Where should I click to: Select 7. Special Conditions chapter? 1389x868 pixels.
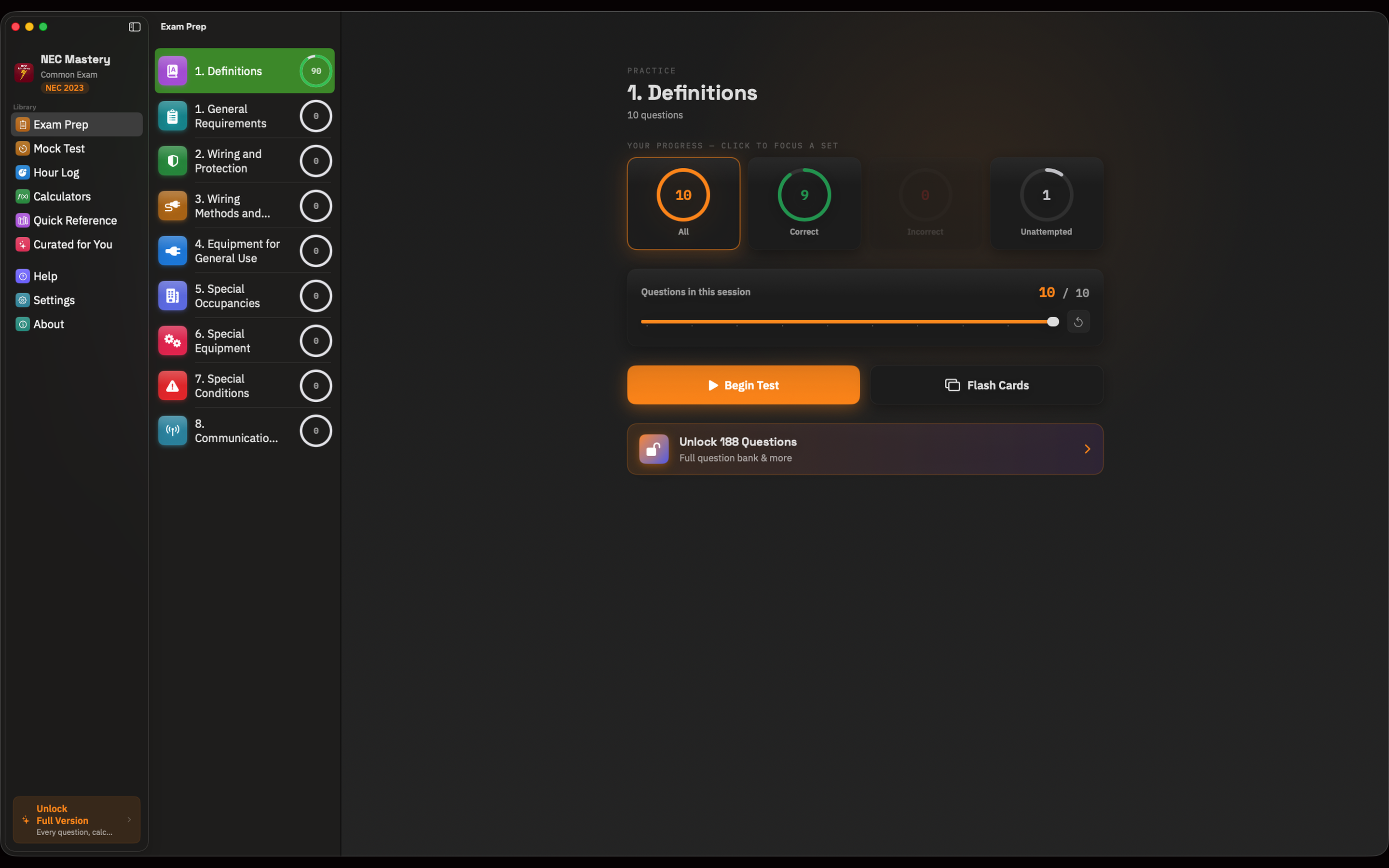point(245,386)
